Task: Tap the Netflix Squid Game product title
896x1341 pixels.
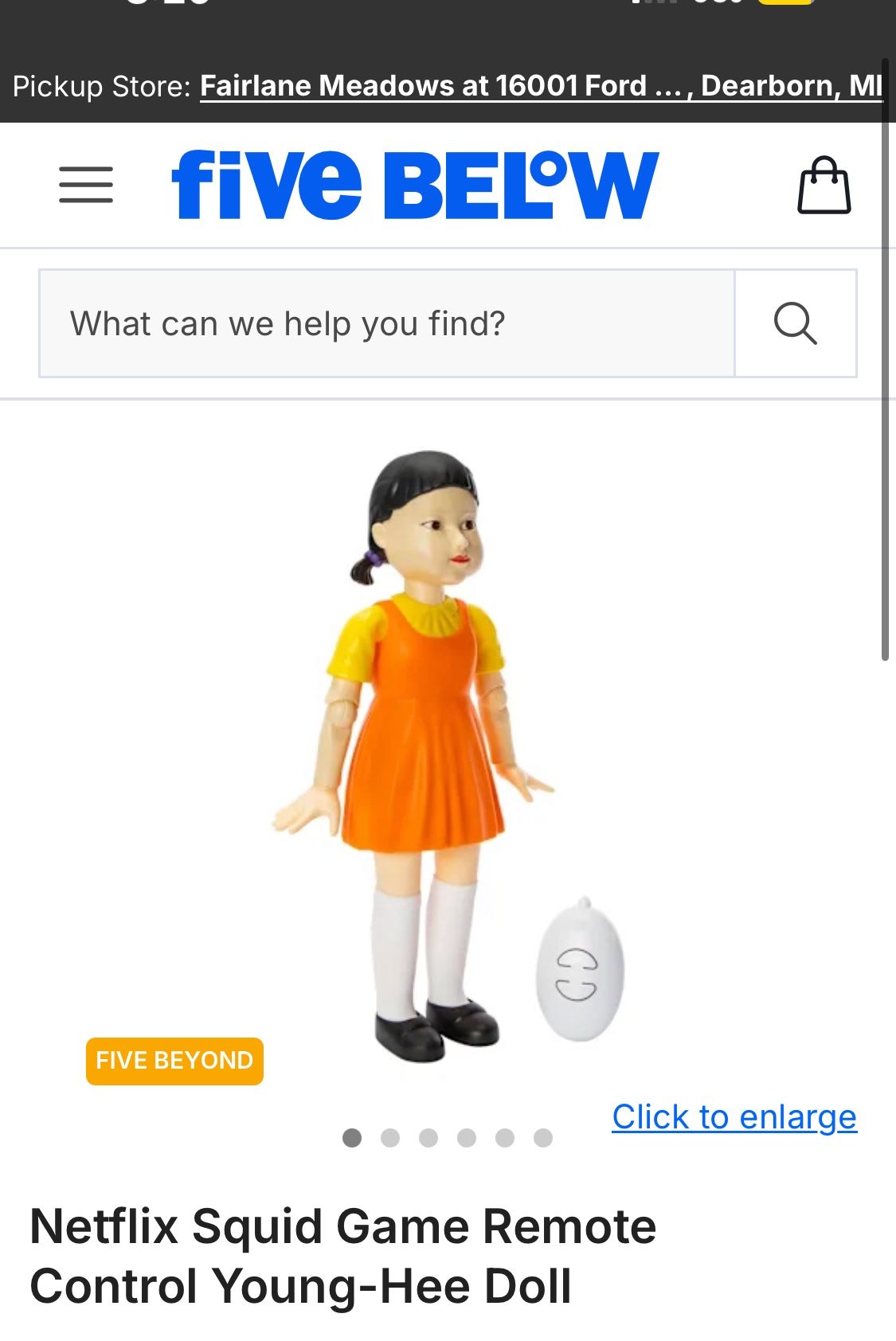Action: pyautogui.click(x=342, y=1256)
